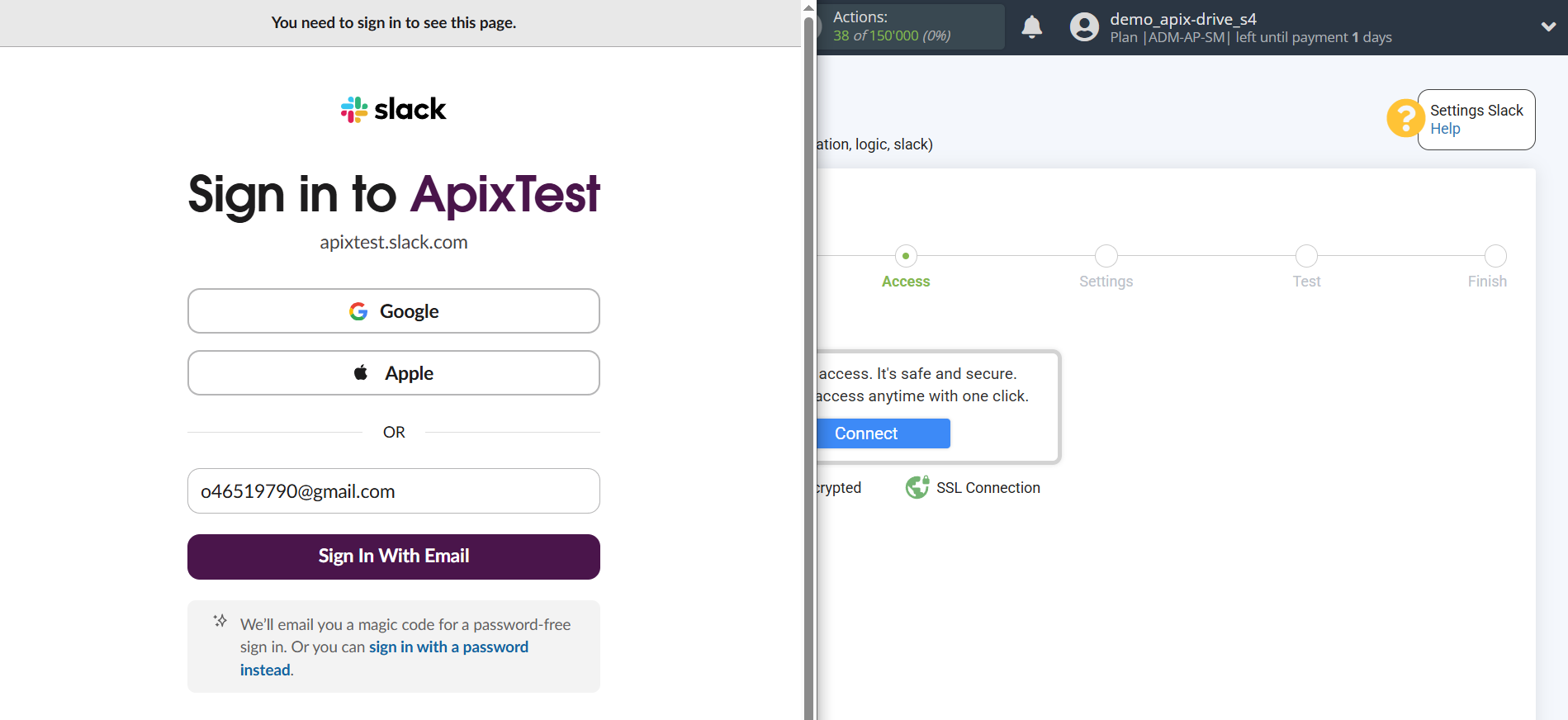Click the yellow question mark help icon
The width and height of the screenshot is (1568, 720).
(x=1404, y=118)
